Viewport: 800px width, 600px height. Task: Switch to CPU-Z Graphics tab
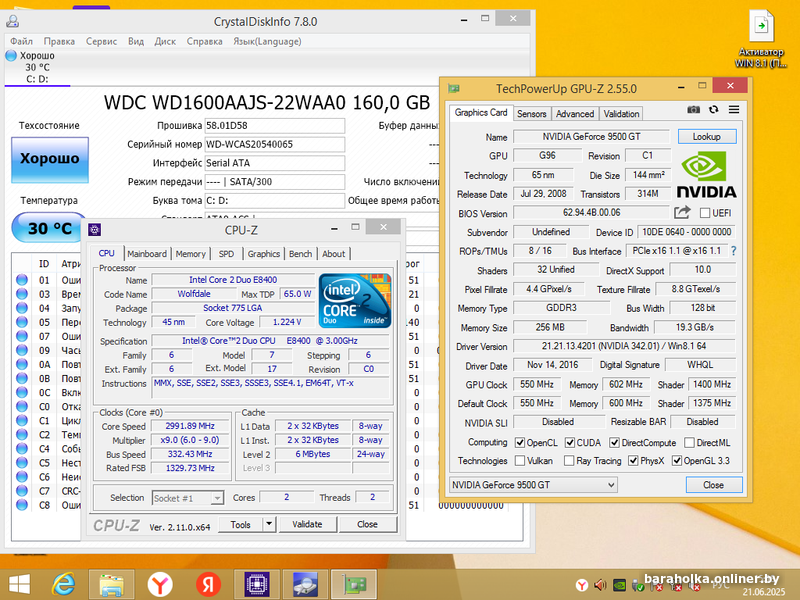coord(264,254)
